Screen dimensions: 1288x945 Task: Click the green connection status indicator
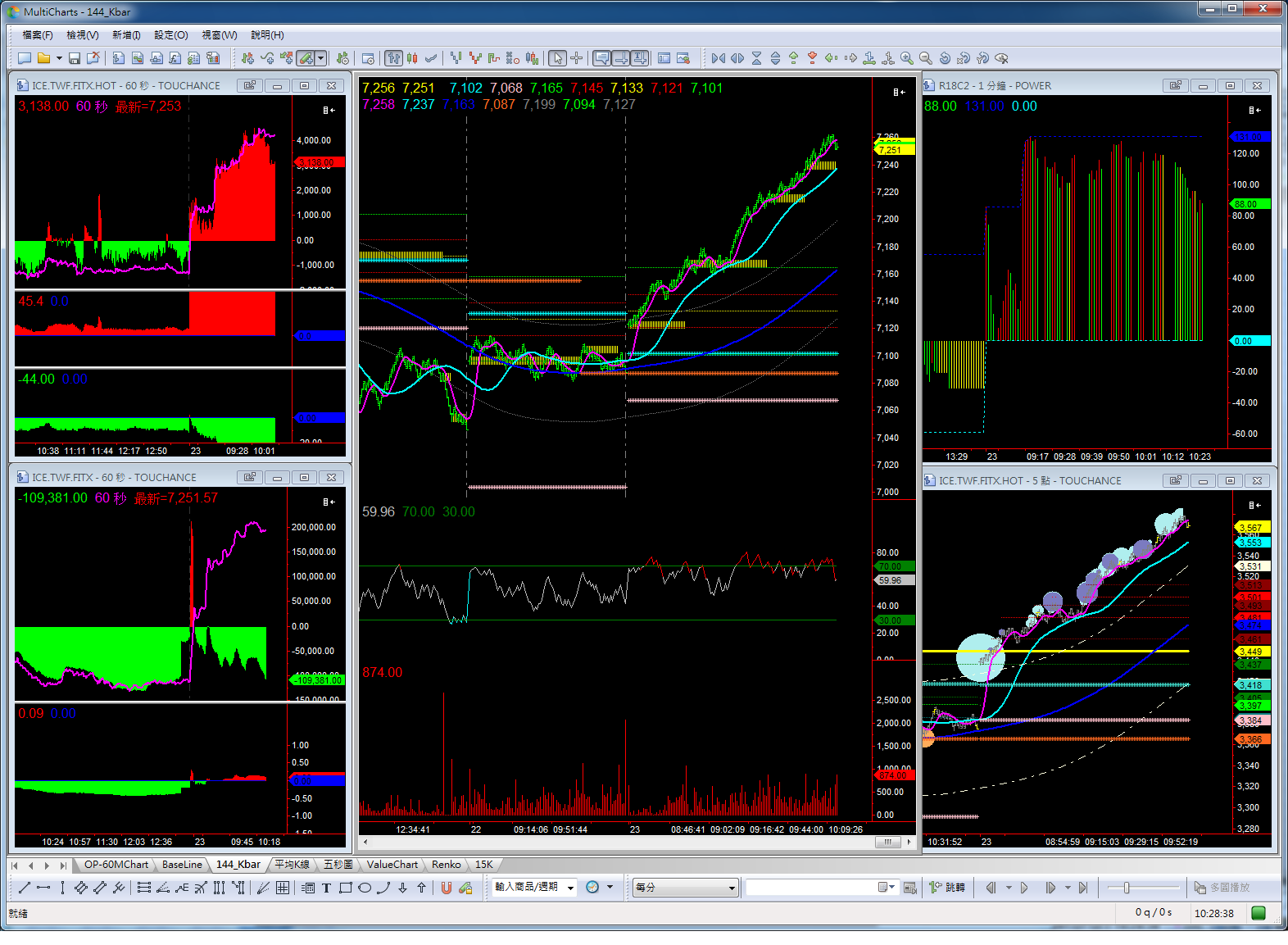point(1259,913)
